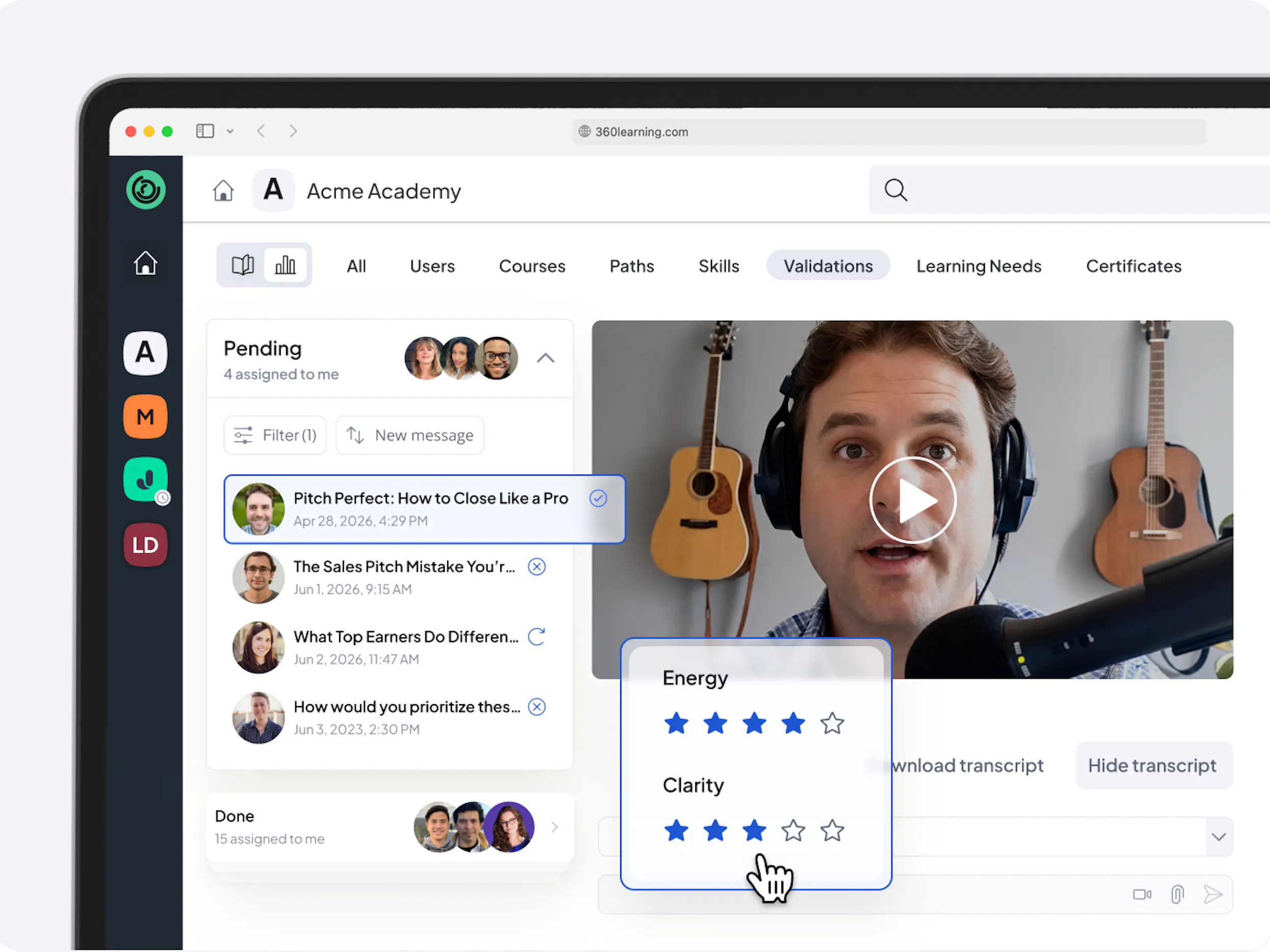Click the paperclip attachment icon
Image resolution: width=1270 pixels, height=952 pixels.
pos(1177,894)
